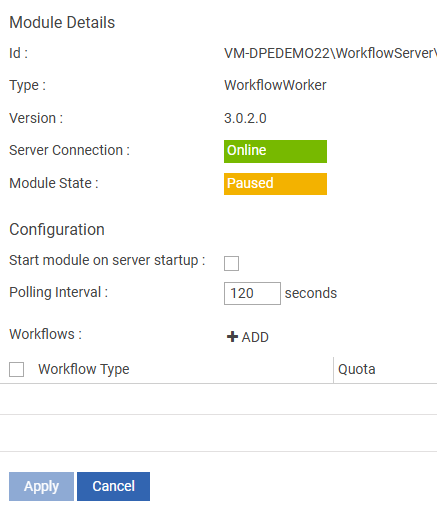Click the Configuration section heading
Viewport: 437px width, 505px height.
pos(57,229)
